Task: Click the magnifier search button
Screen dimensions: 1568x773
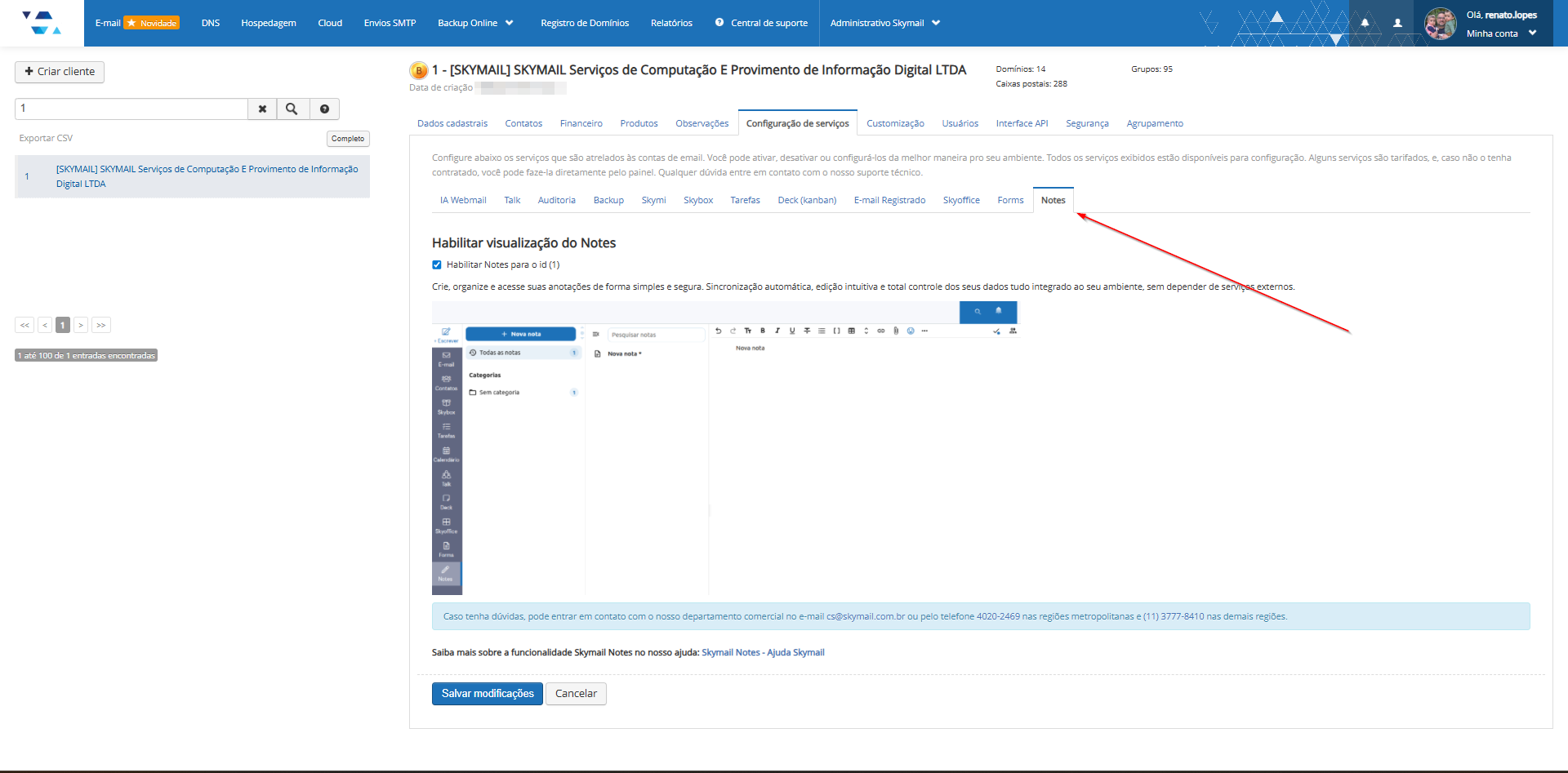Action: coord(292,109)
